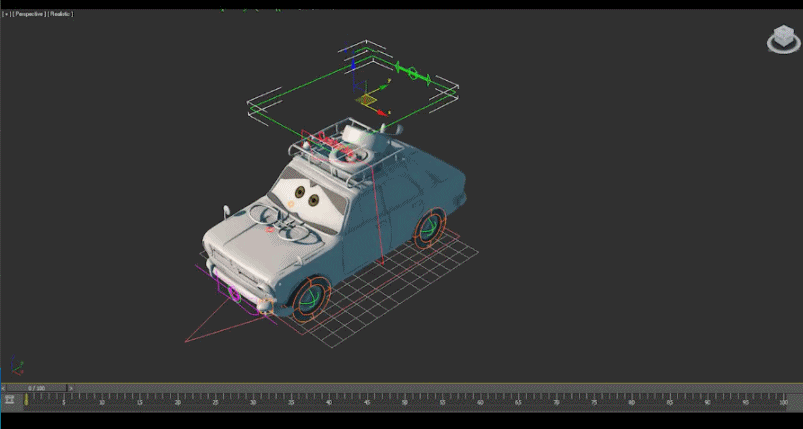Open the Mini Curve Editor icon
803x429 pixels.
(x=9, y=400)
